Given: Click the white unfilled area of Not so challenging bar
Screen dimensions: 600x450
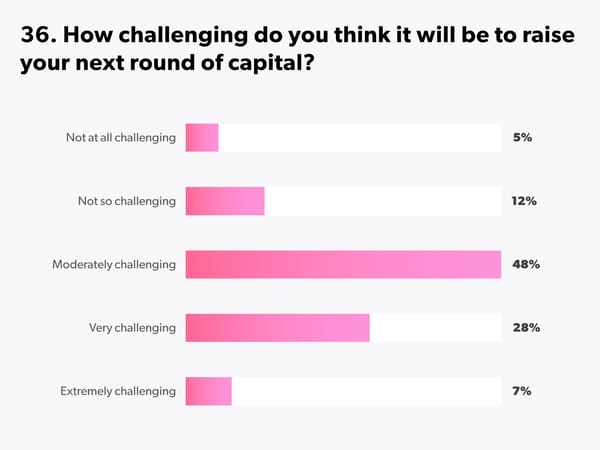Looking at the screenshot, I should click(382, 201).
